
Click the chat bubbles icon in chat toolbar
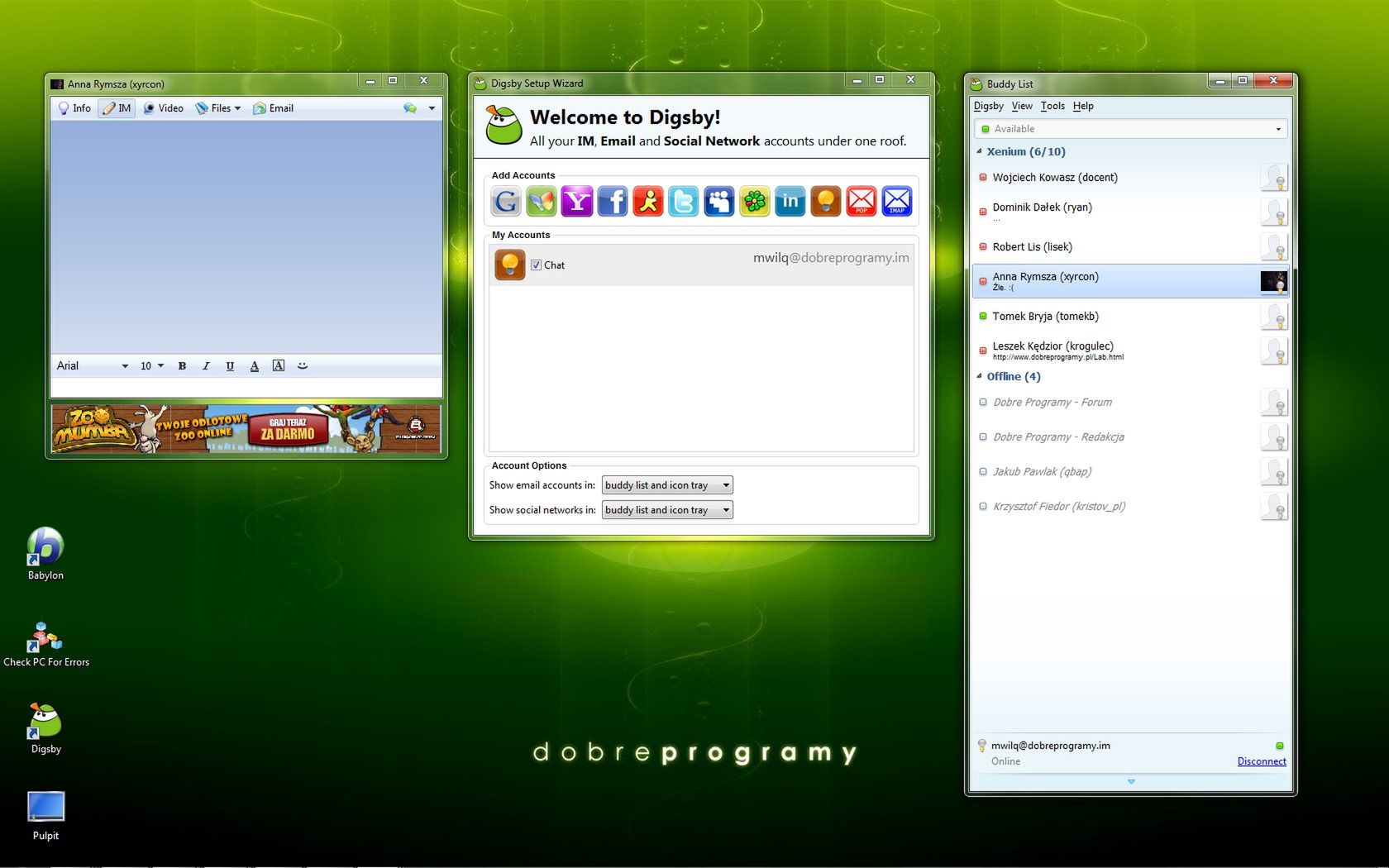click(410, 108)
